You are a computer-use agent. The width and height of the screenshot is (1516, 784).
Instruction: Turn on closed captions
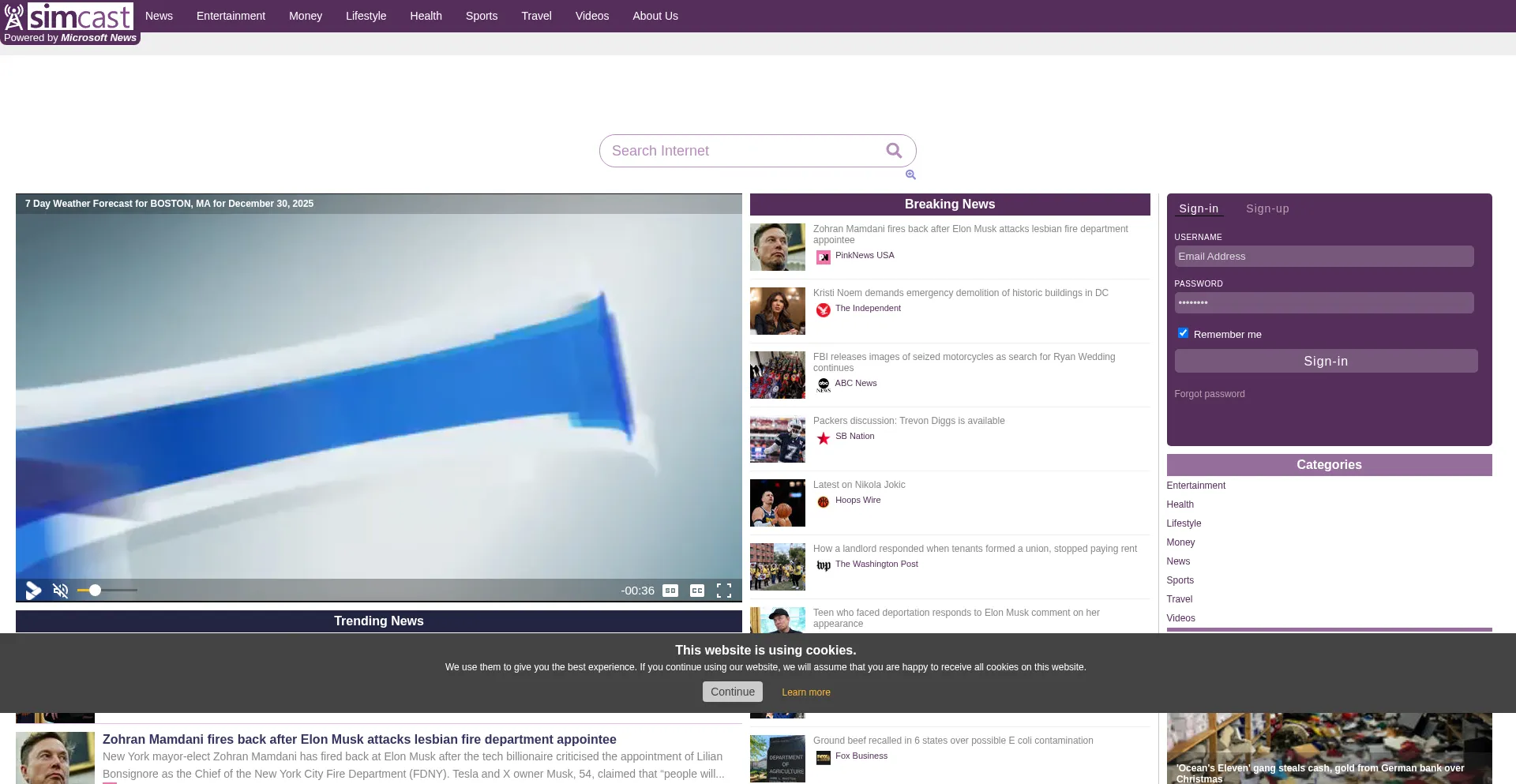[697, 591]
